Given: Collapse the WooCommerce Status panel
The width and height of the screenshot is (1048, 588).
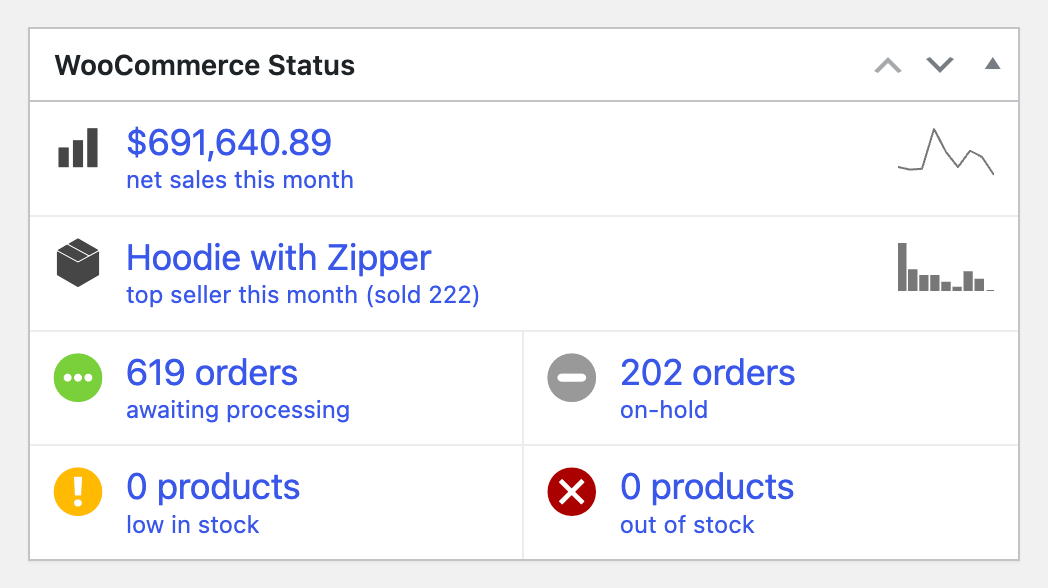Looking at the screenshot, I should point(992,65).
